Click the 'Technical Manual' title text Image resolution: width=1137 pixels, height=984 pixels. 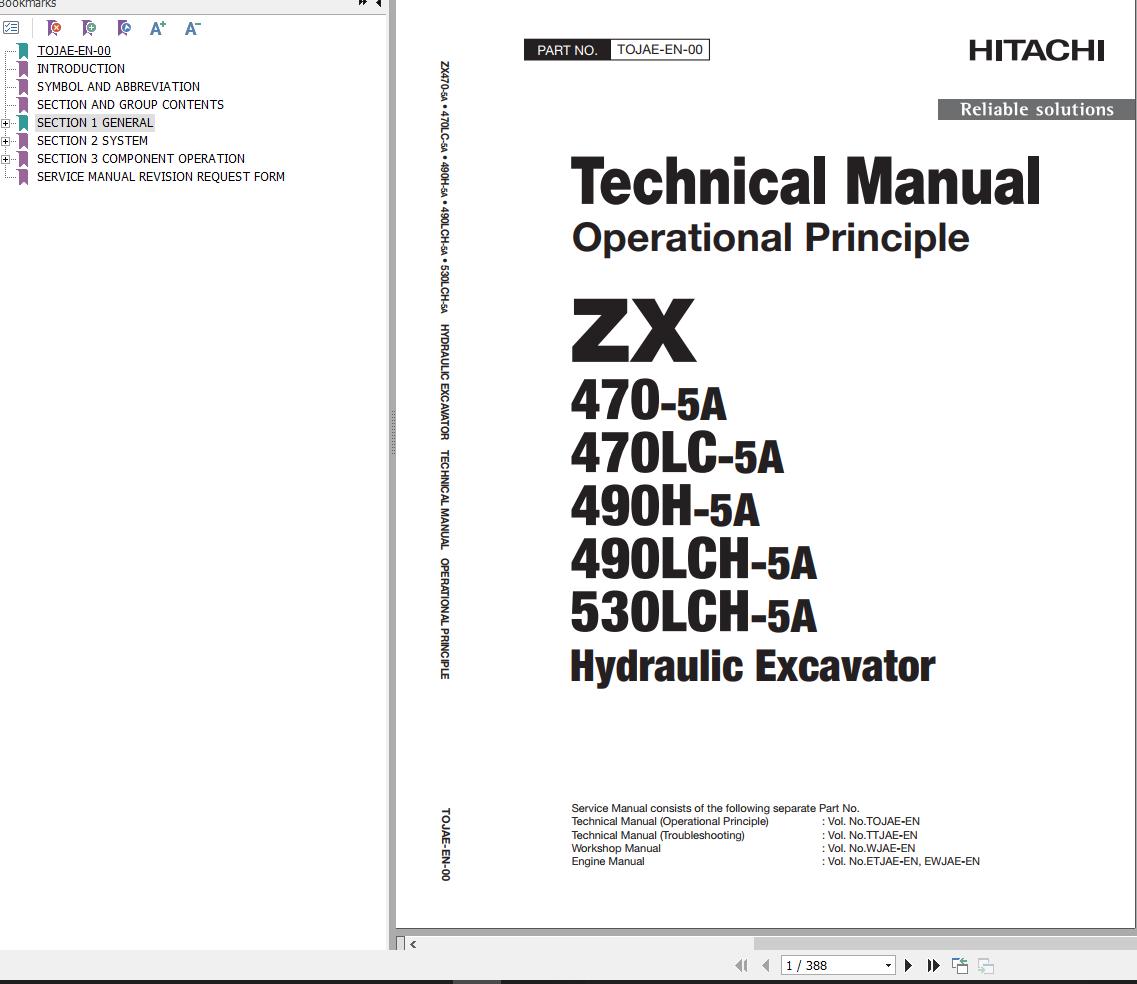click(x=806, y=182)
